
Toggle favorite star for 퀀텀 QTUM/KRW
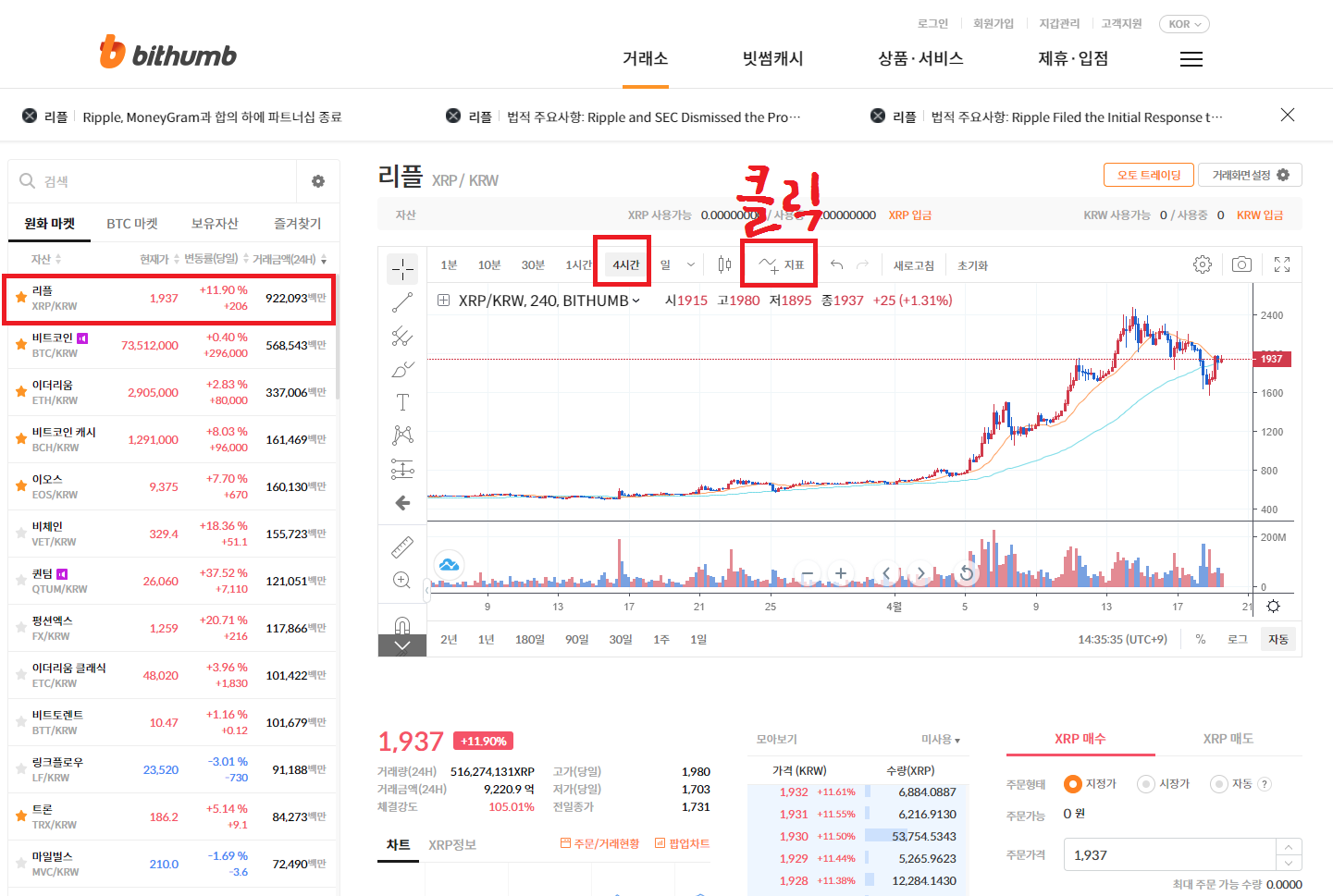click(x=20, y=581)
